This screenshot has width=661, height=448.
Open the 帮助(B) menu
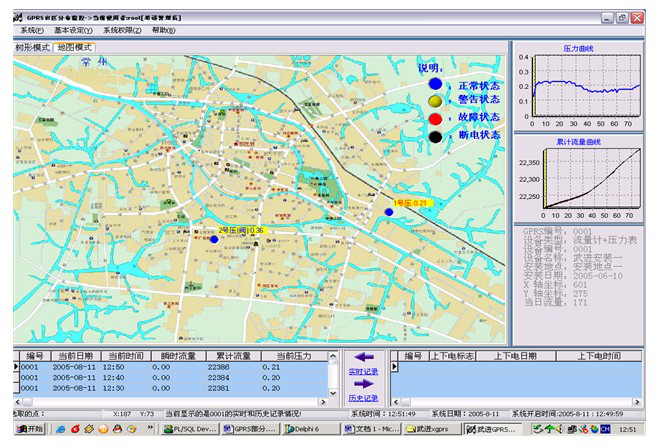[x=162, y=30]
